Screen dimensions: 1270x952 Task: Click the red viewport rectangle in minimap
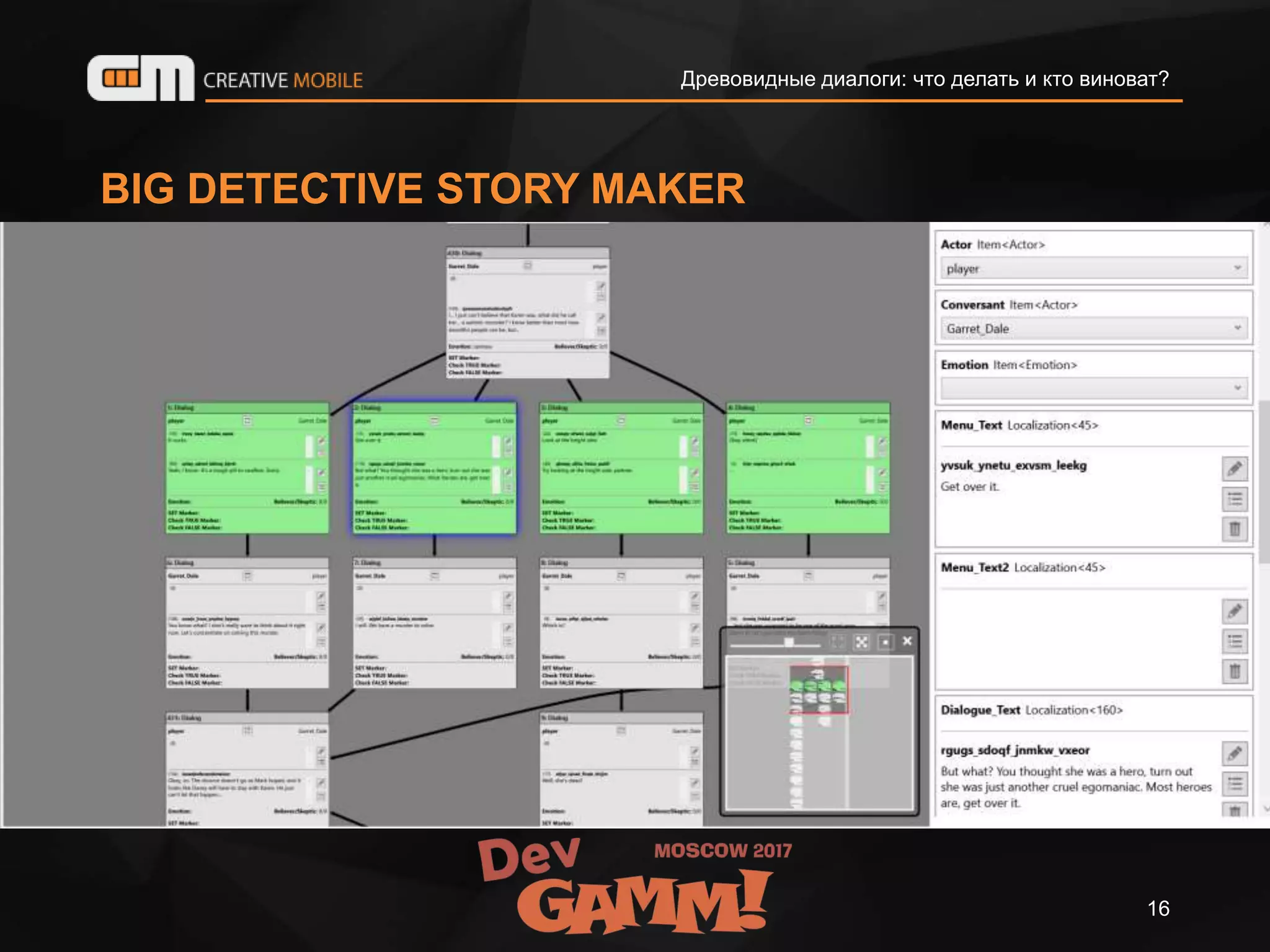(819, 690)
